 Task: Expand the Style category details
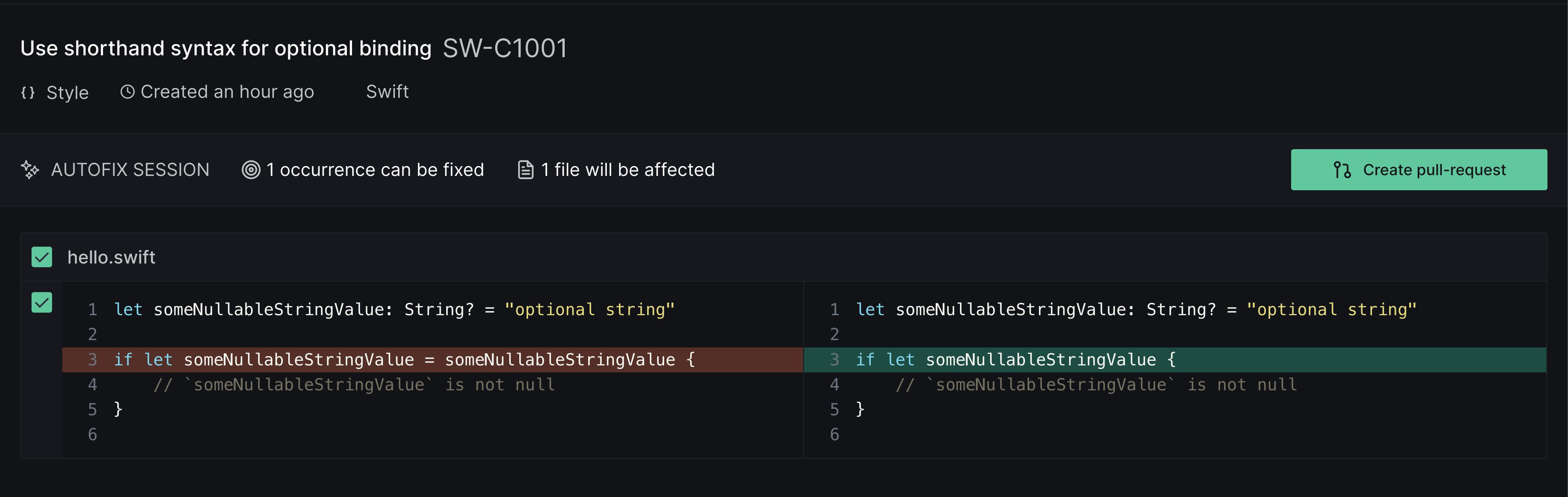tap(67, 92)
